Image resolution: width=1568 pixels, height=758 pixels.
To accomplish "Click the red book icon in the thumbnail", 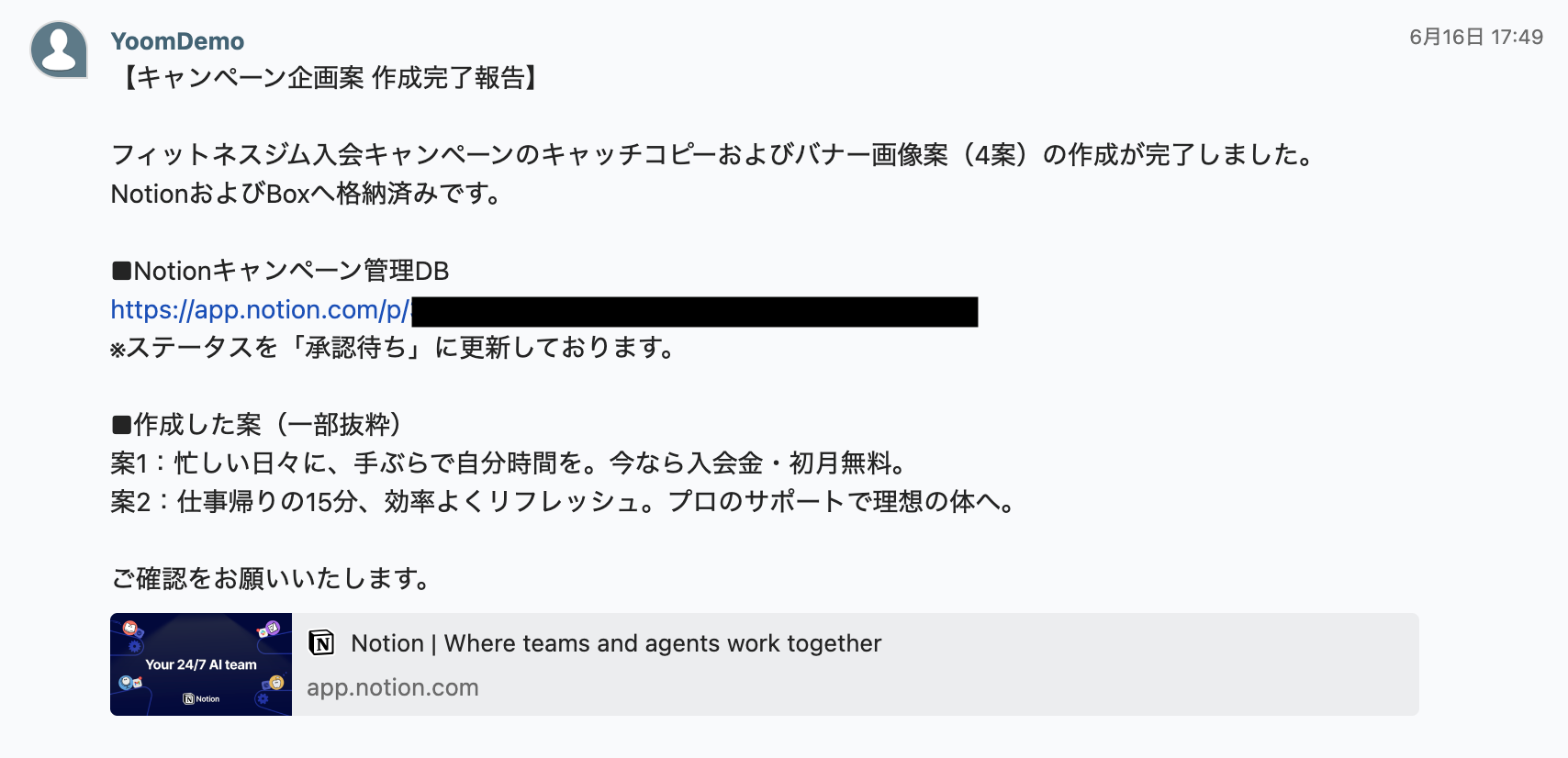I will tap(130, 628).
